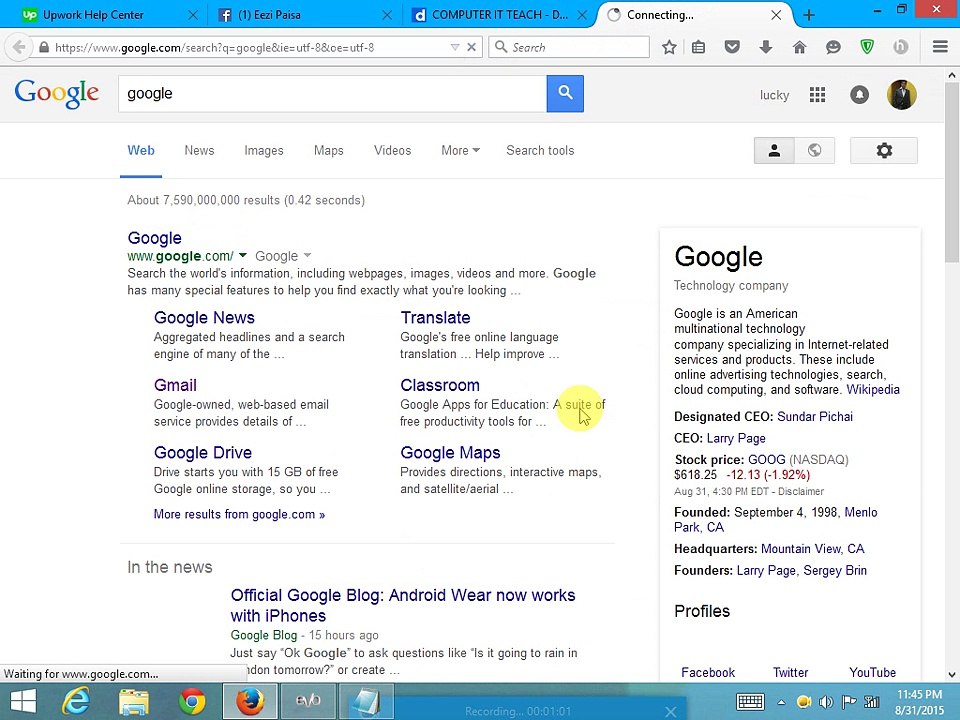The width and height of the screenshot is (960, 720).
Task: Open the Google News sitelink
Action: (204, 317)
